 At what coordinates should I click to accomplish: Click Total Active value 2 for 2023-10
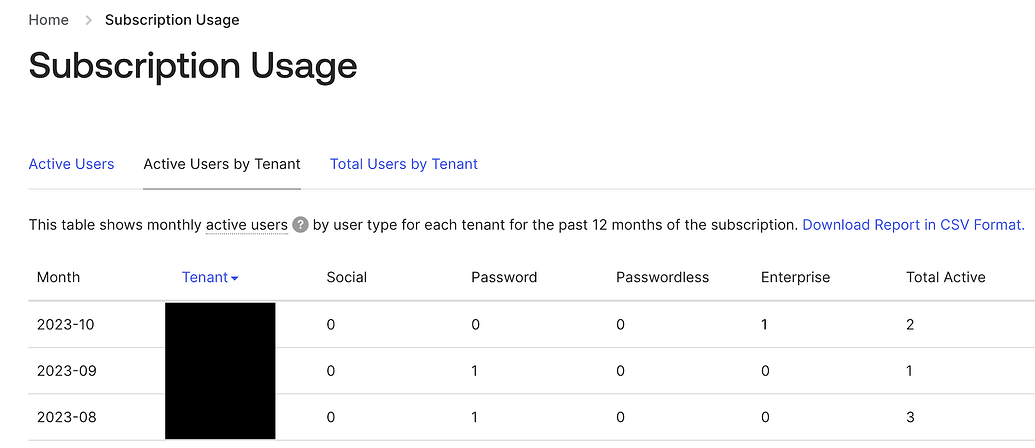pos(910,325)
